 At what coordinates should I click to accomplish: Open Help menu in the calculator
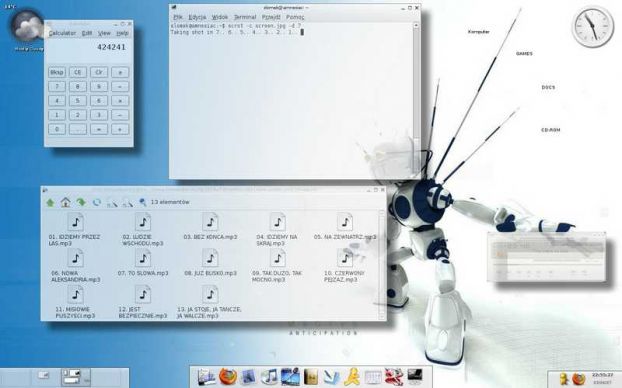tap(122, 33)
